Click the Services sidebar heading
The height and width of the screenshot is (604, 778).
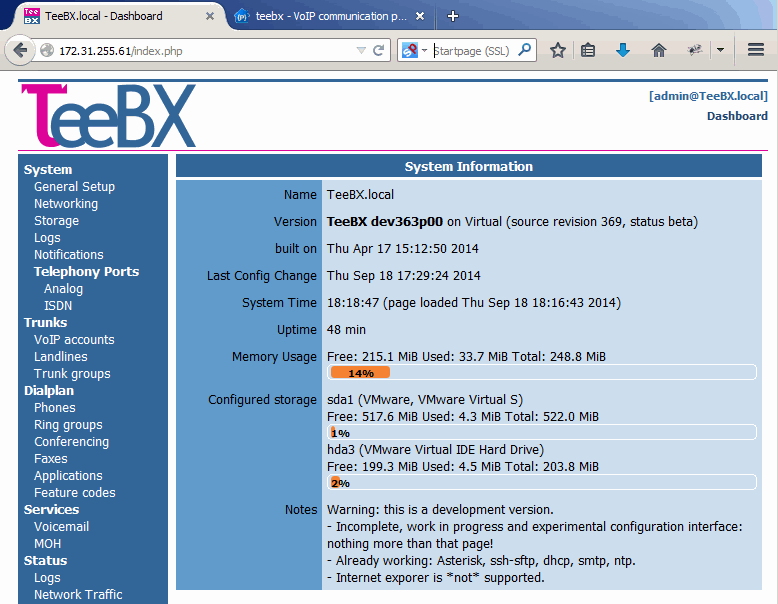pos(51,510)
